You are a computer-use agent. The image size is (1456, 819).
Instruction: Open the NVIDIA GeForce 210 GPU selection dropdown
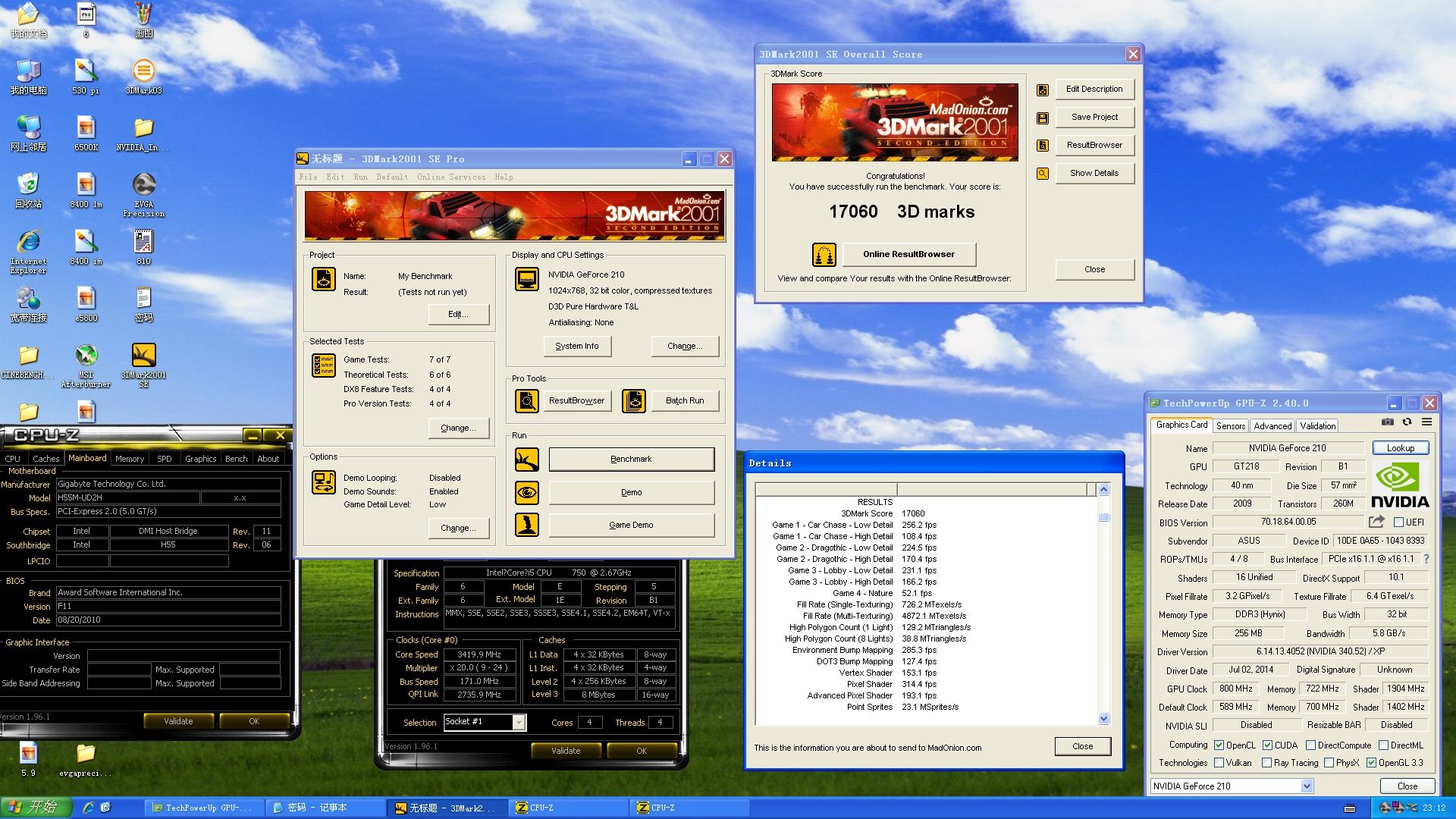click(x=1307, y=786)
